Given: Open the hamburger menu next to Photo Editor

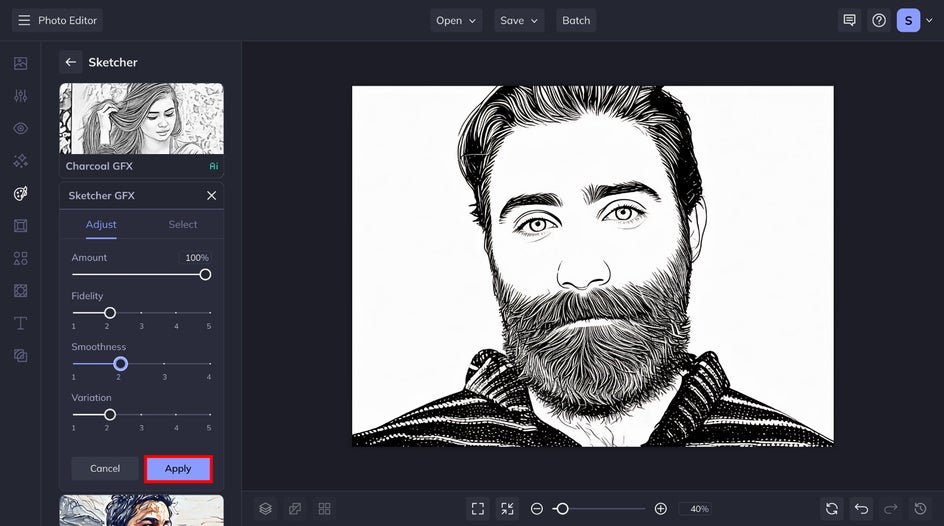Looking at the screenshot, I should (x=24, y=20).
